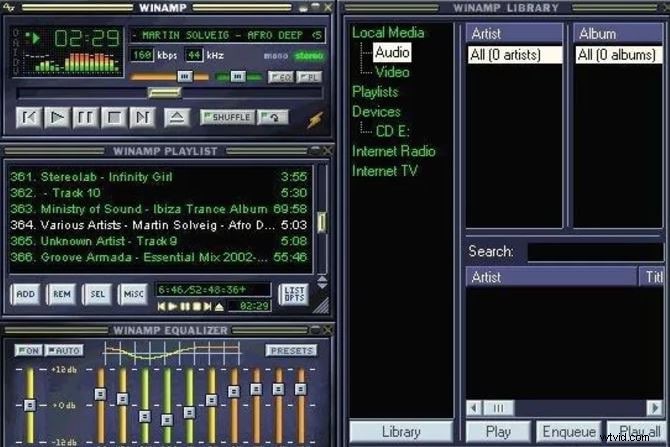
Task: Select playlist entry 362 Track 10
Action: (x=159, y=193)
